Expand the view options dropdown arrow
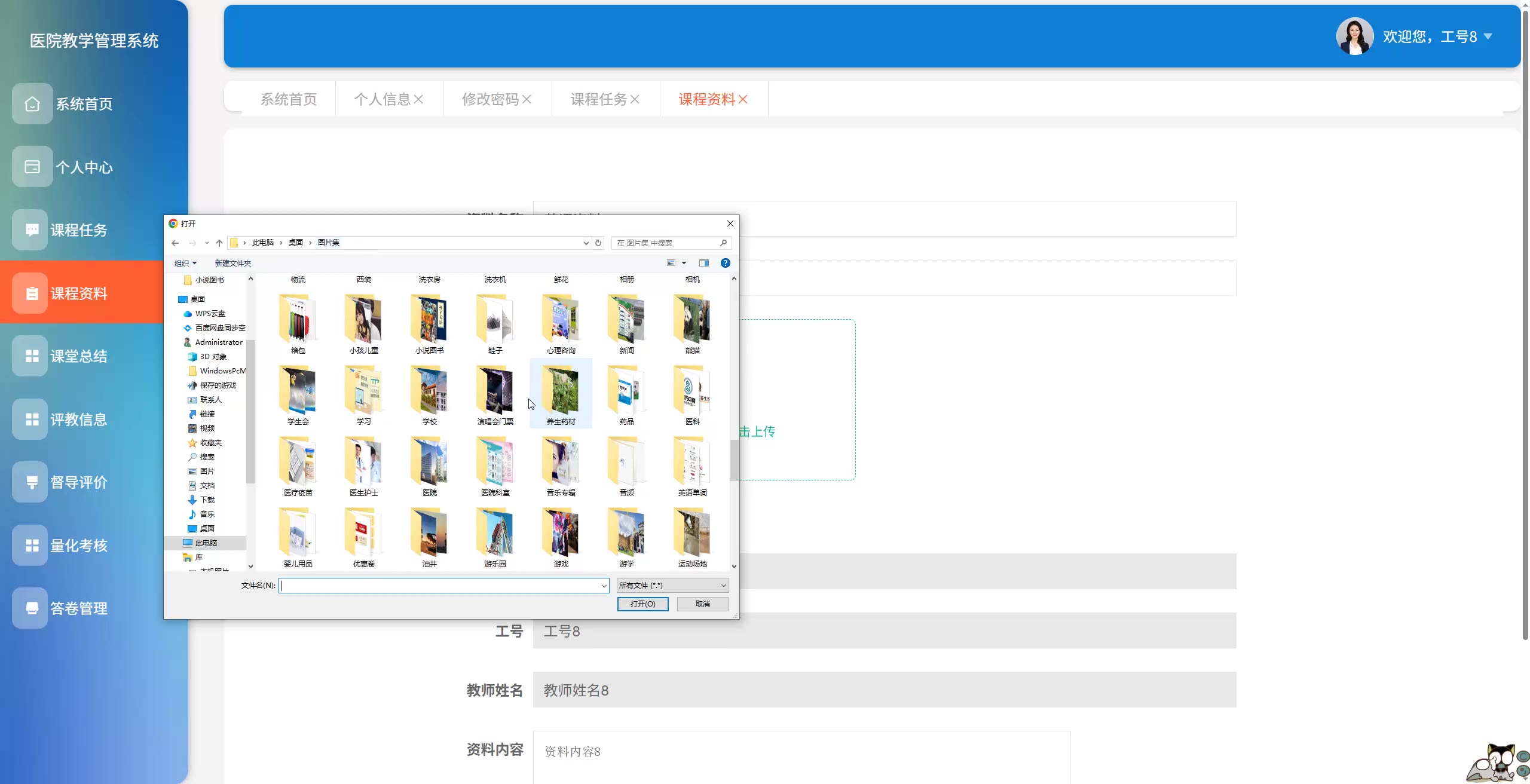Viewport: 1530px width, 784px height. [x=684, y=263]
